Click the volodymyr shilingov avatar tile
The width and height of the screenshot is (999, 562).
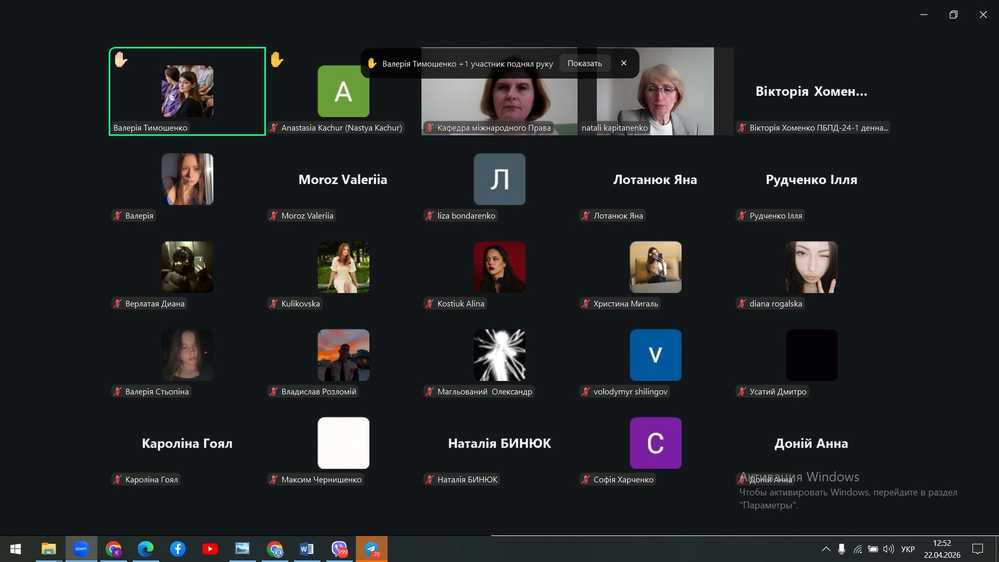(655, 355)
